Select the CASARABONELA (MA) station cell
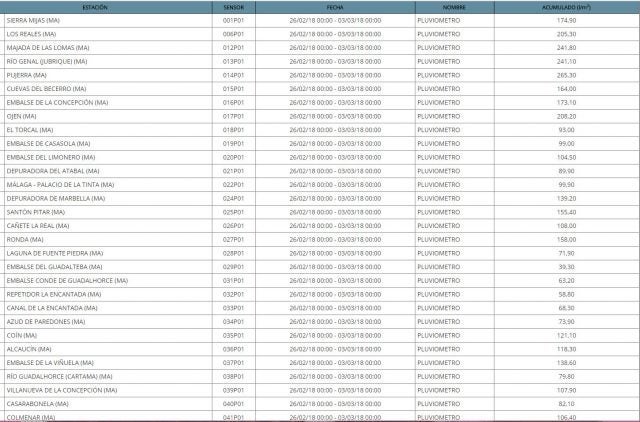This screenshot has width=640, height=422. pos(37,403)
